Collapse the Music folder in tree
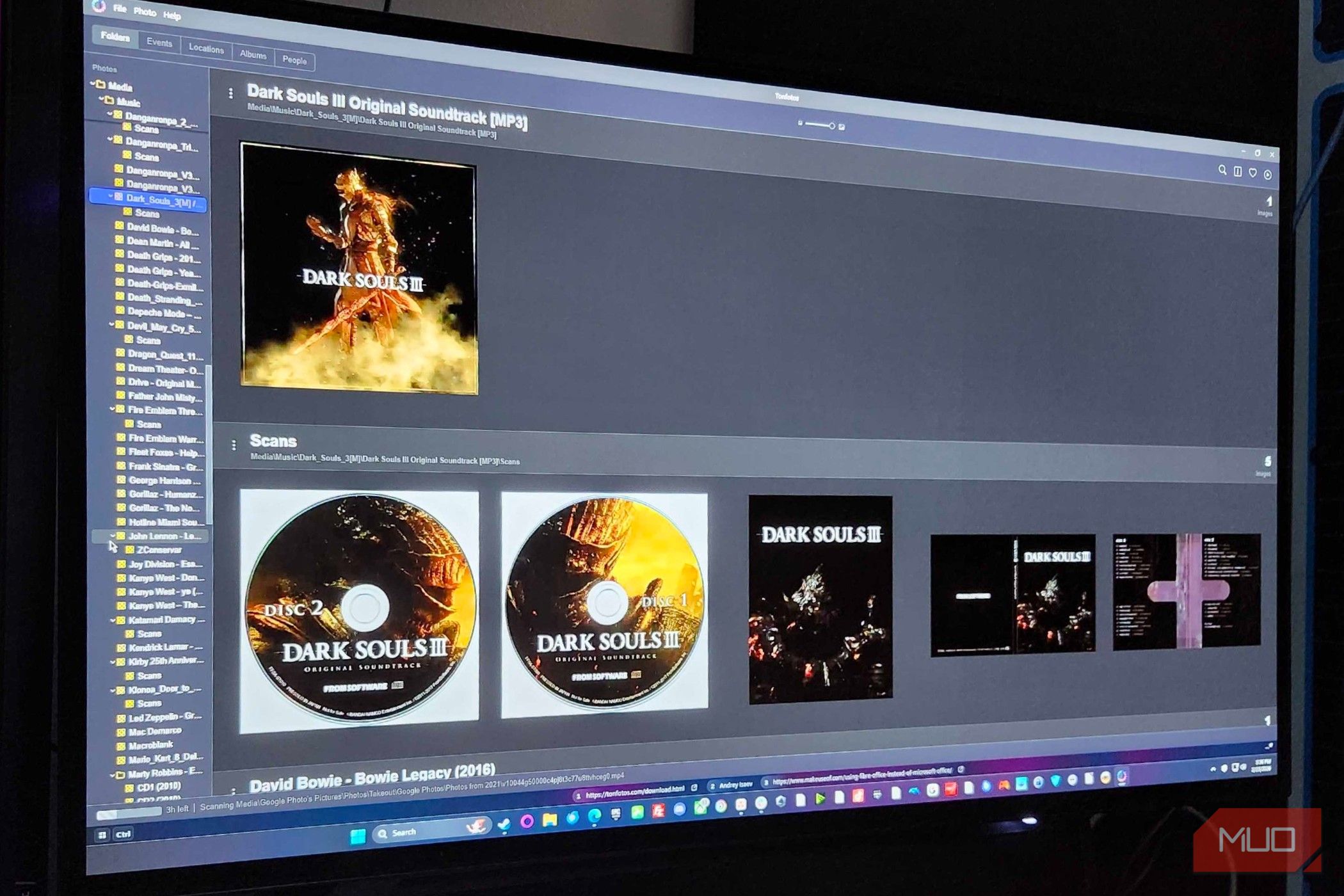 pos(101,100)
